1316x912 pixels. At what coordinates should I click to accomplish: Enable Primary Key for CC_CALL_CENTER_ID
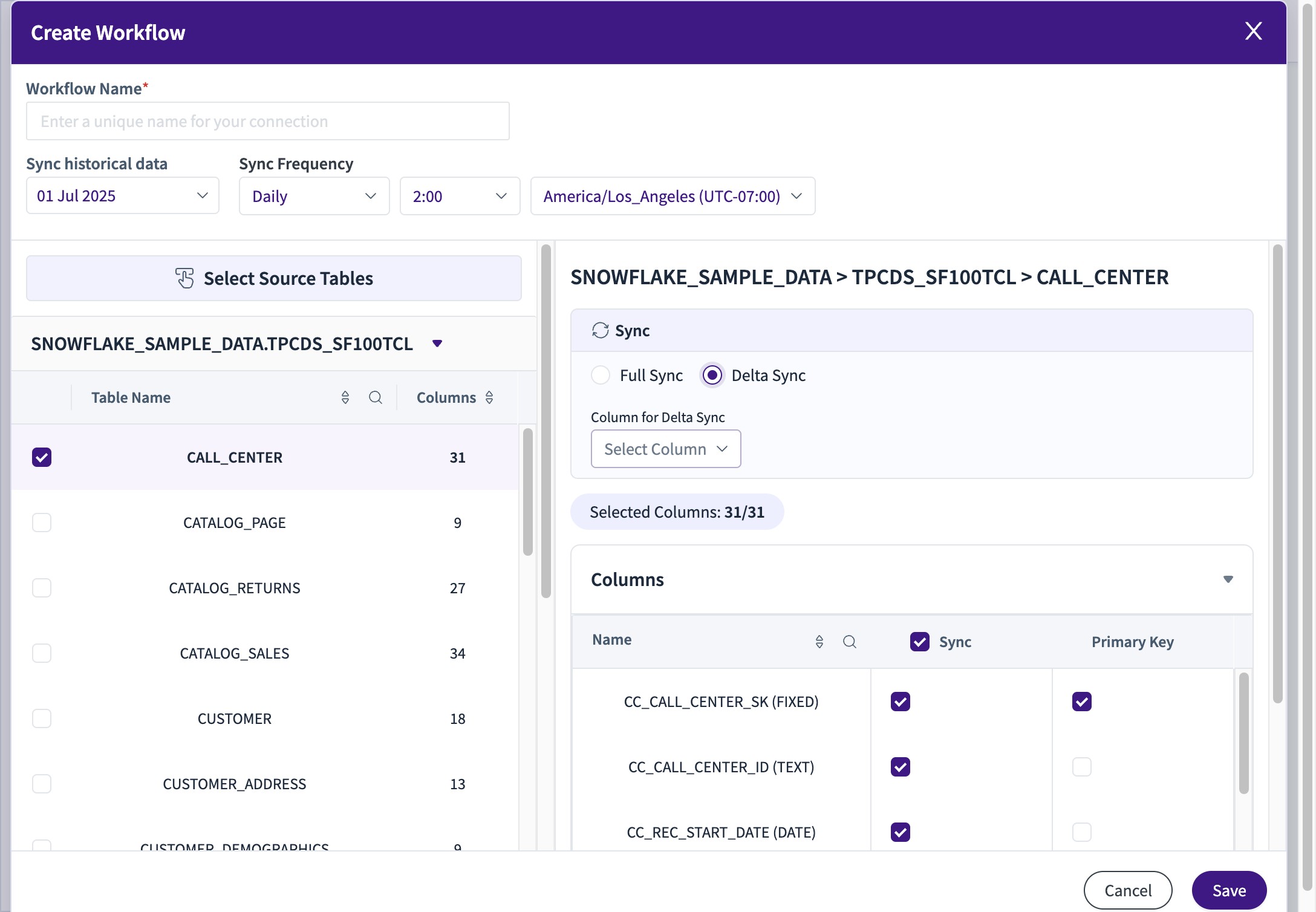pyautogui.click(x=1081, y=767)
